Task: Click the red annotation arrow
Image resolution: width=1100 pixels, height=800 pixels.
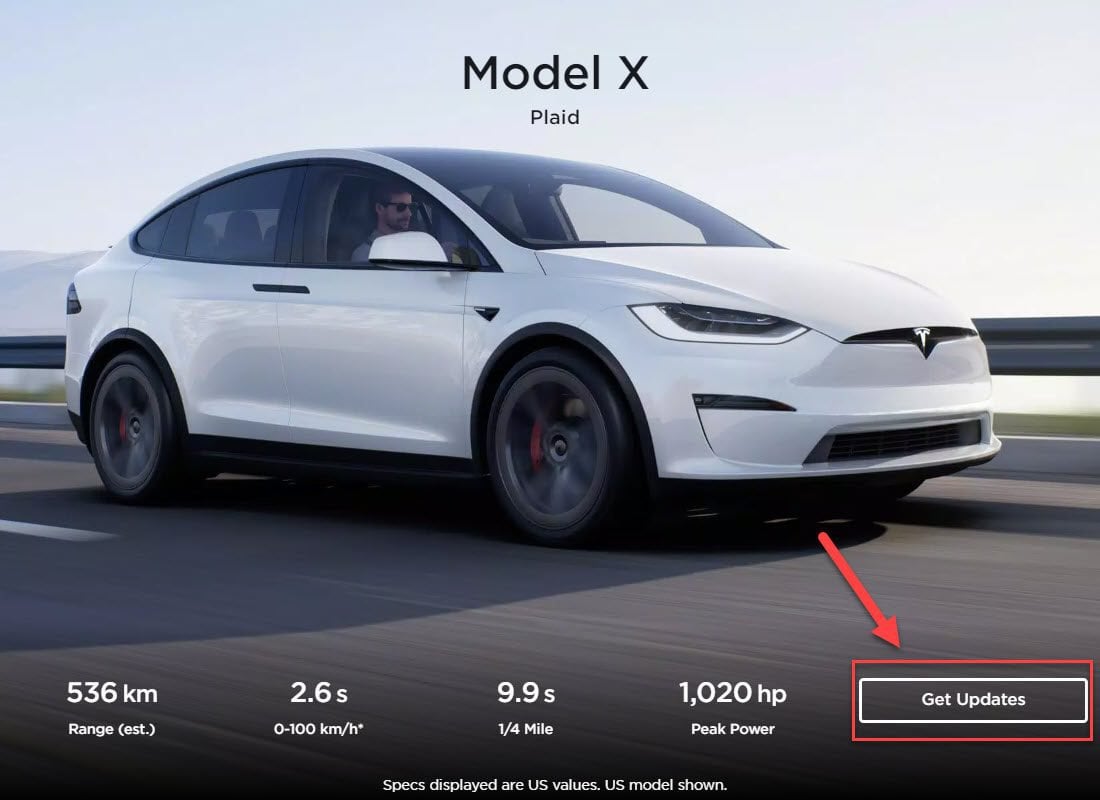Action: 859,589
